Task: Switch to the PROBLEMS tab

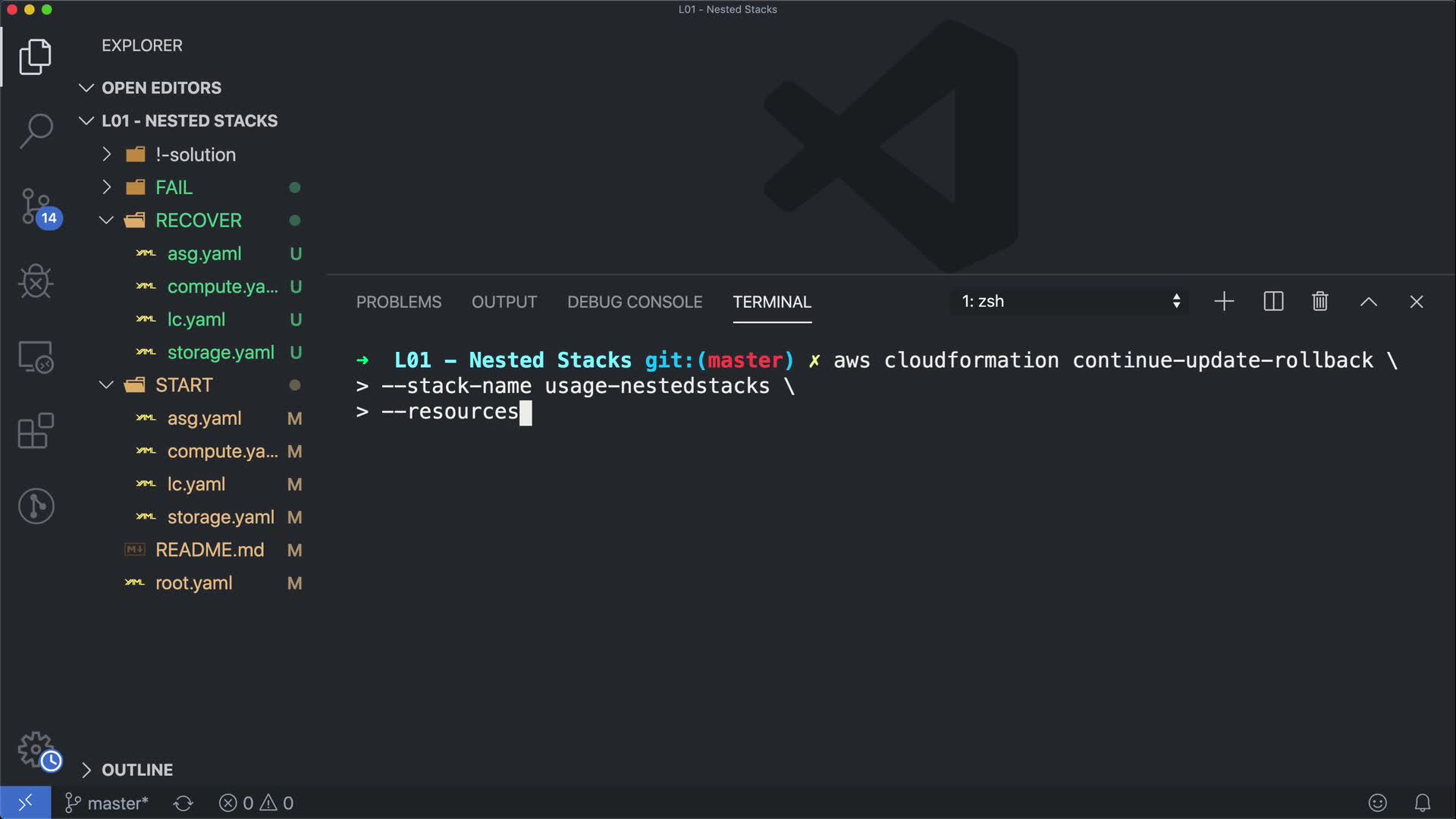Action: 398,302
